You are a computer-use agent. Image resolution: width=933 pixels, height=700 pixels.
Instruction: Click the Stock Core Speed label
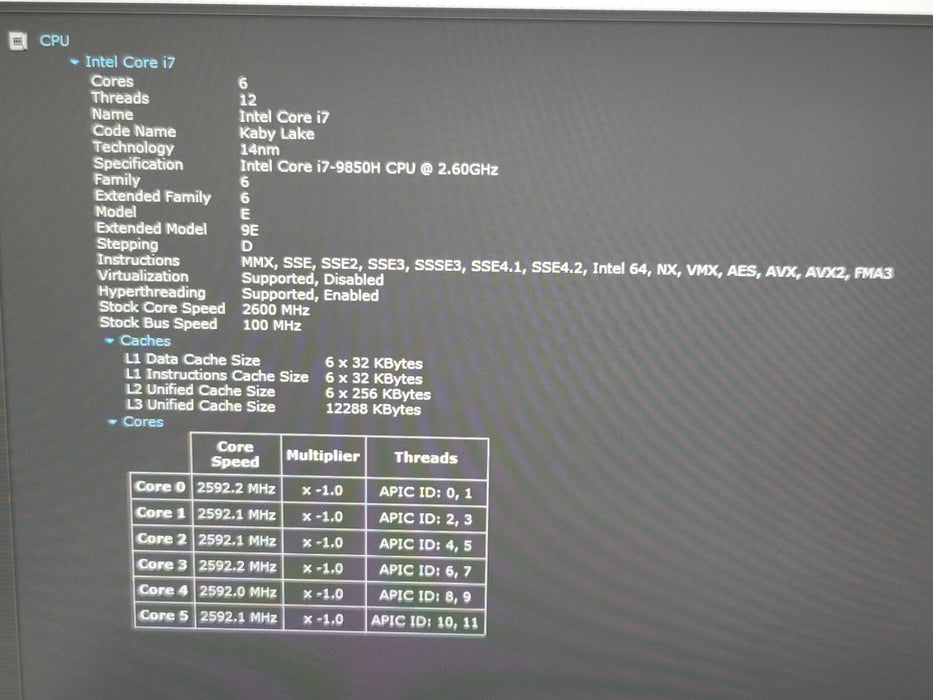(162, 308)
